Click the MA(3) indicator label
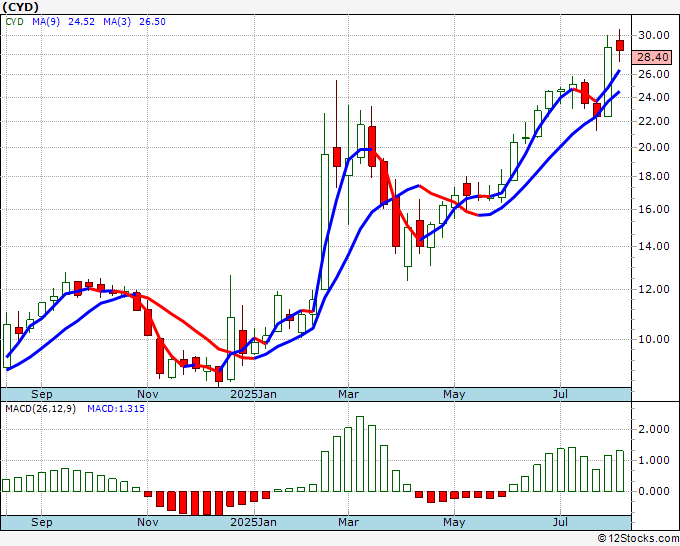This screenshot has width=680, height=546. point(117,22)
